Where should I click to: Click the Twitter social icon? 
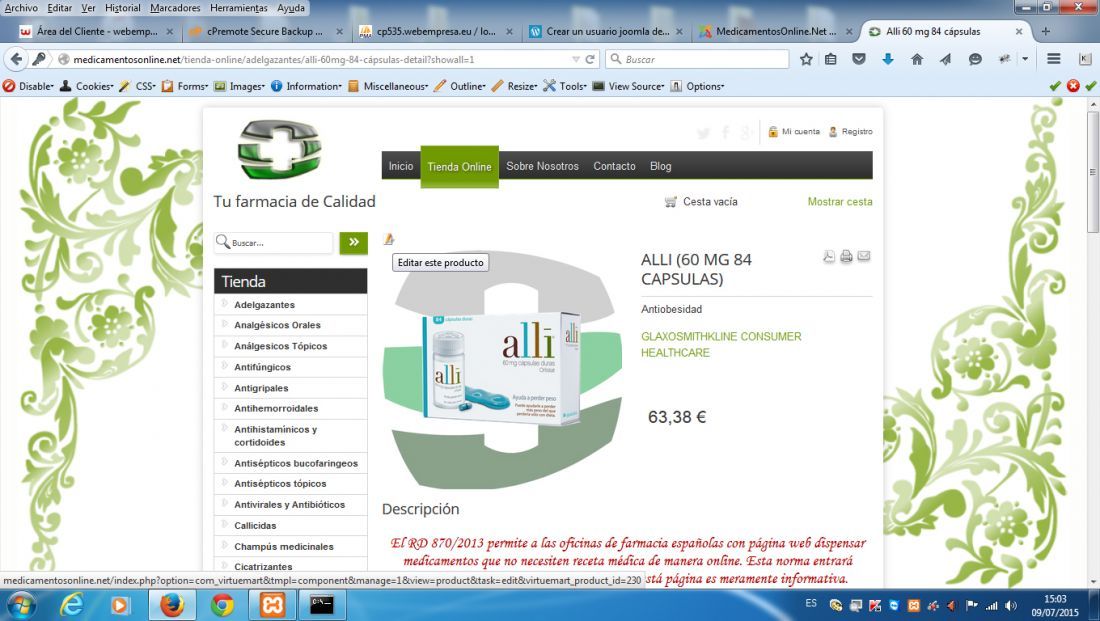click(x=703, y=133)
